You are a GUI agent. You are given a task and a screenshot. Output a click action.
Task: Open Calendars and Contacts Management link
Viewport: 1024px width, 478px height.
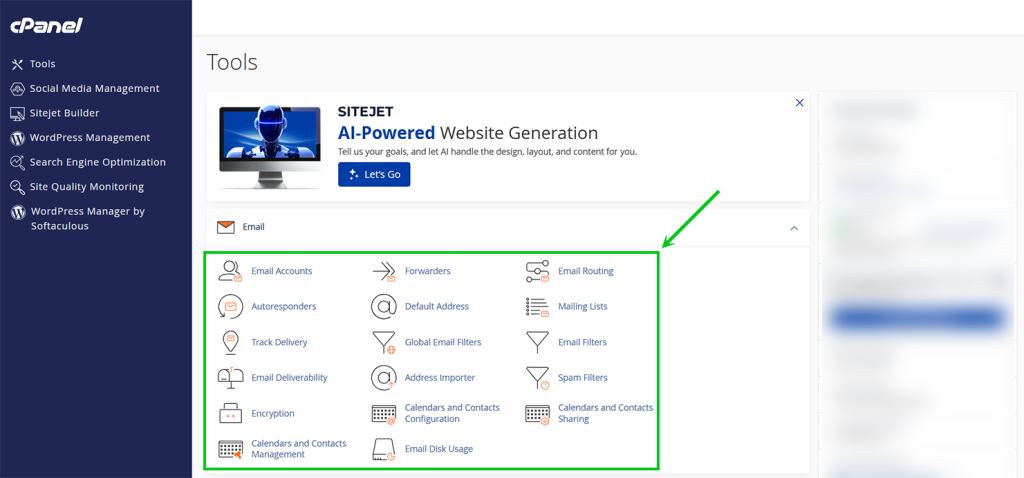[299, 449]
